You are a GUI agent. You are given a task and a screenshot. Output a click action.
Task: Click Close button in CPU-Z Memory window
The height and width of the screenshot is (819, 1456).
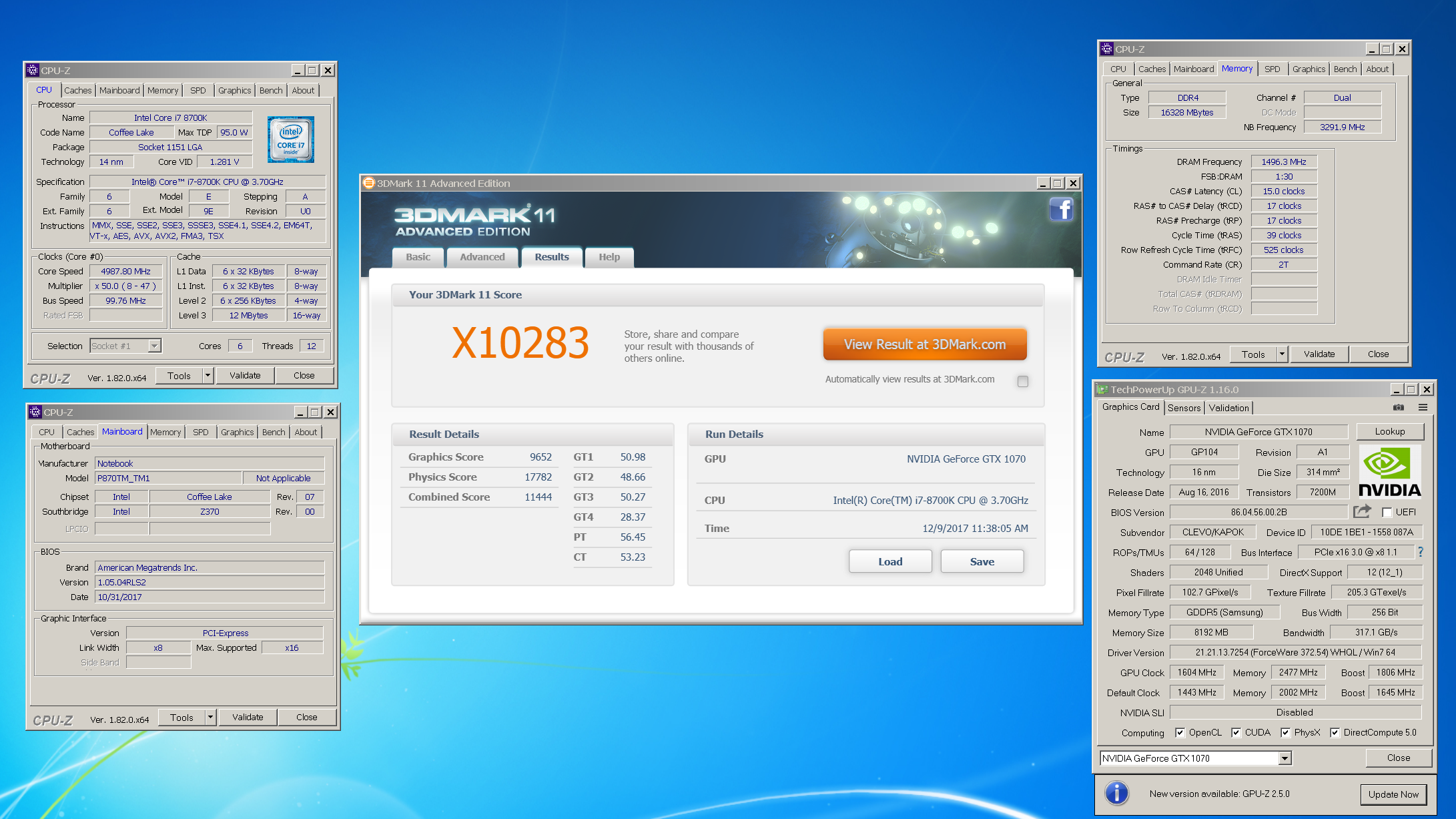tap(1378, 354)
